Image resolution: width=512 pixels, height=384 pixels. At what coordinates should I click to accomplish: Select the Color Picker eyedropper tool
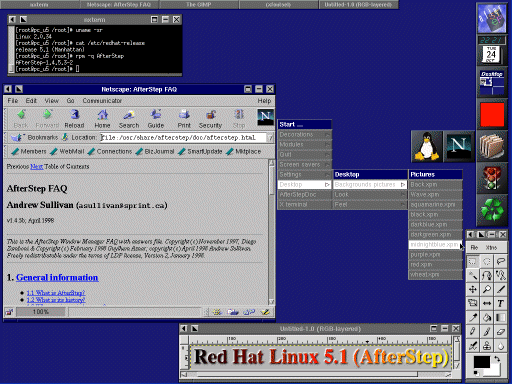[472, 317]
